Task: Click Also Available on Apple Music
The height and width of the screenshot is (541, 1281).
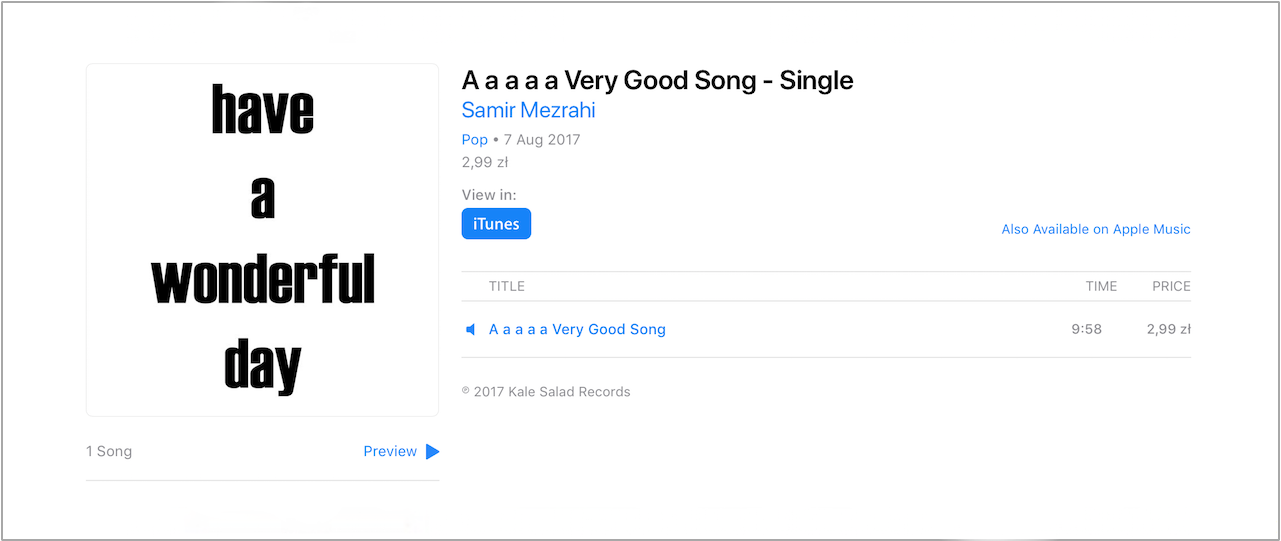Action: point(1096,229)
